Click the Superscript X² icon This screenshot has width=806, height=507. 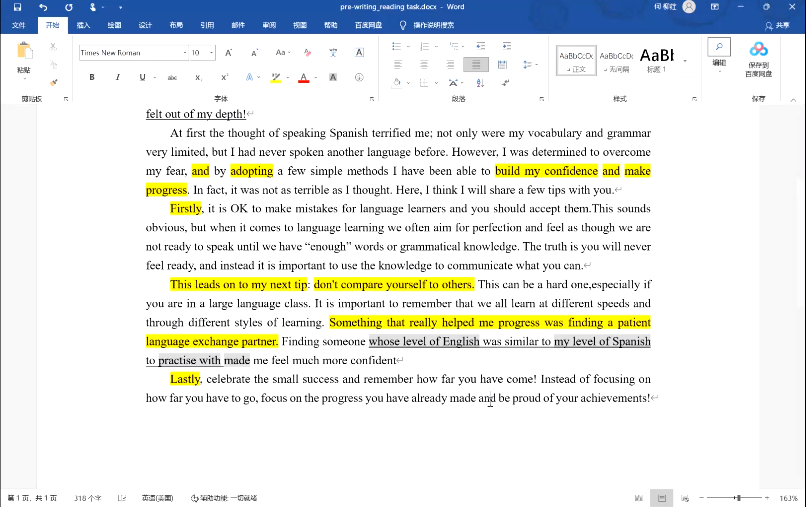point(224,77)
